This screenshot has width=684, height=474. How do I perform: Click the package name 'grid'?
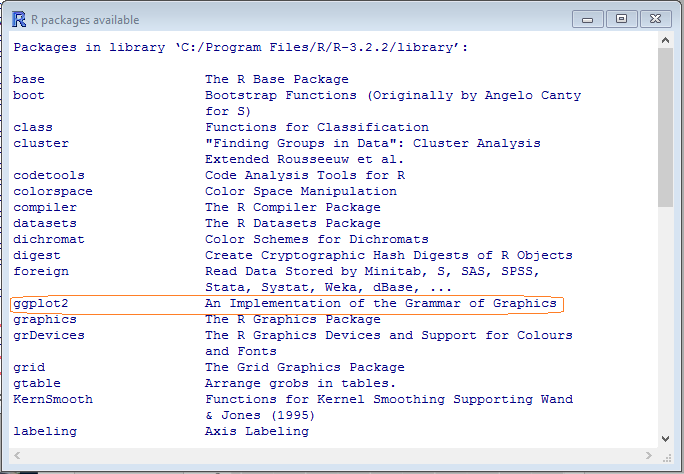[x=29, y=368]
